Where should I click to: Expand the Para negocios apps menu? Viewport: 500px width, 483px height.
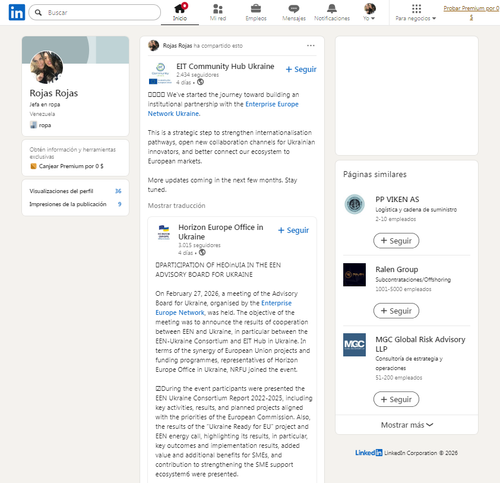pyautogui.click(x=416, y=12)
